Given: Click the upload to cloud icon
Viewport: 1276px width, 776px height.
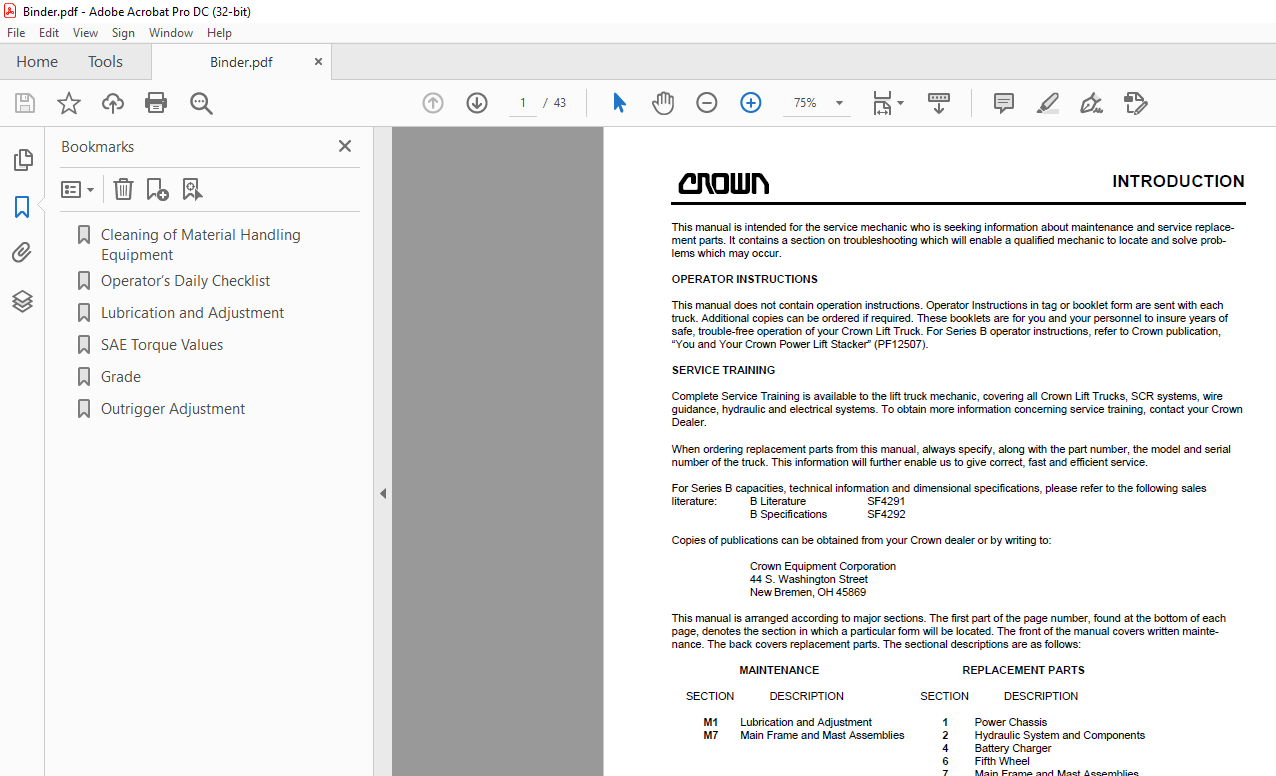Looking at the screenshot, I should [x=113, y=103].
